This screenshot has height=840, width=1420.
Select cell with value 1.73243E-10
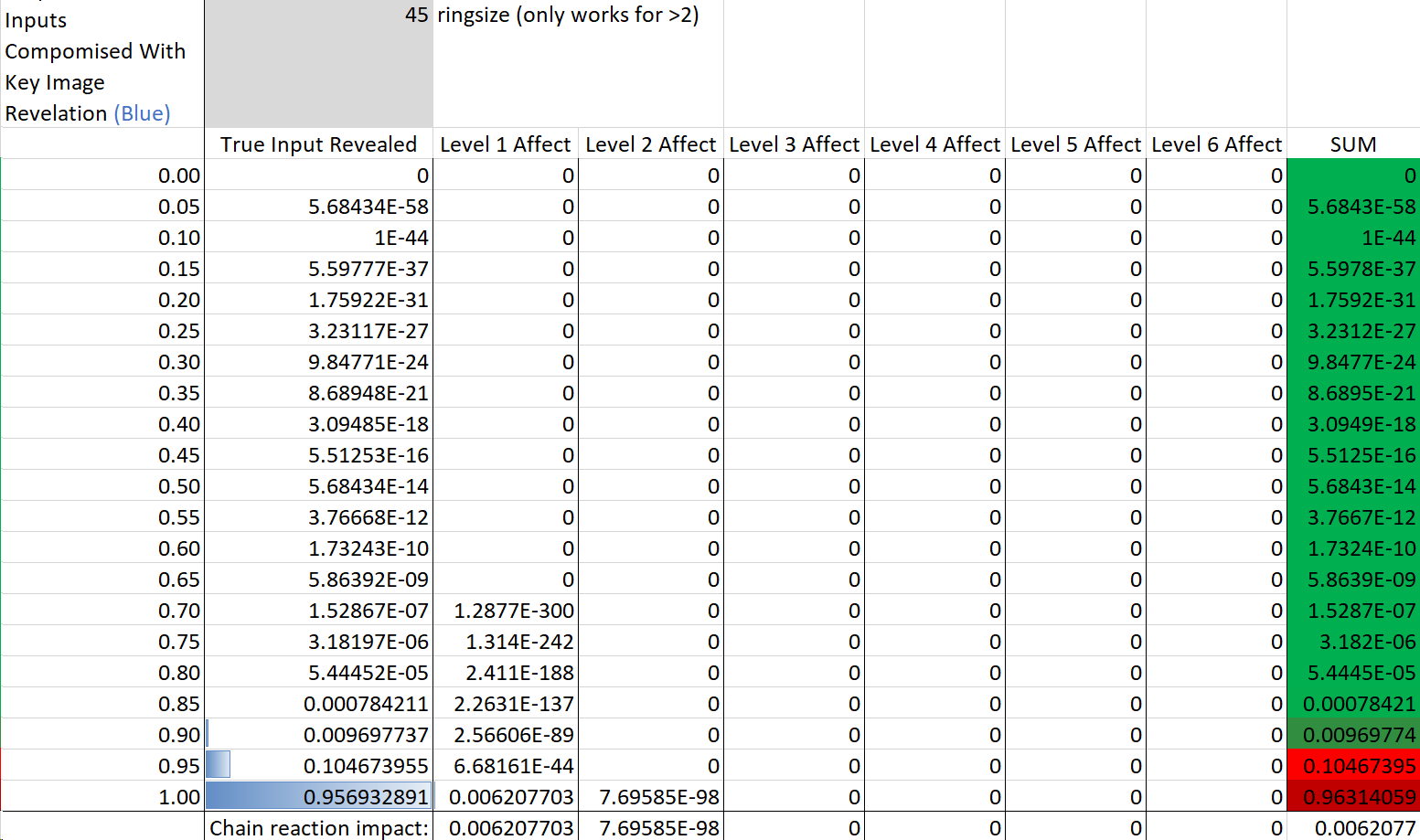point(318,548)
